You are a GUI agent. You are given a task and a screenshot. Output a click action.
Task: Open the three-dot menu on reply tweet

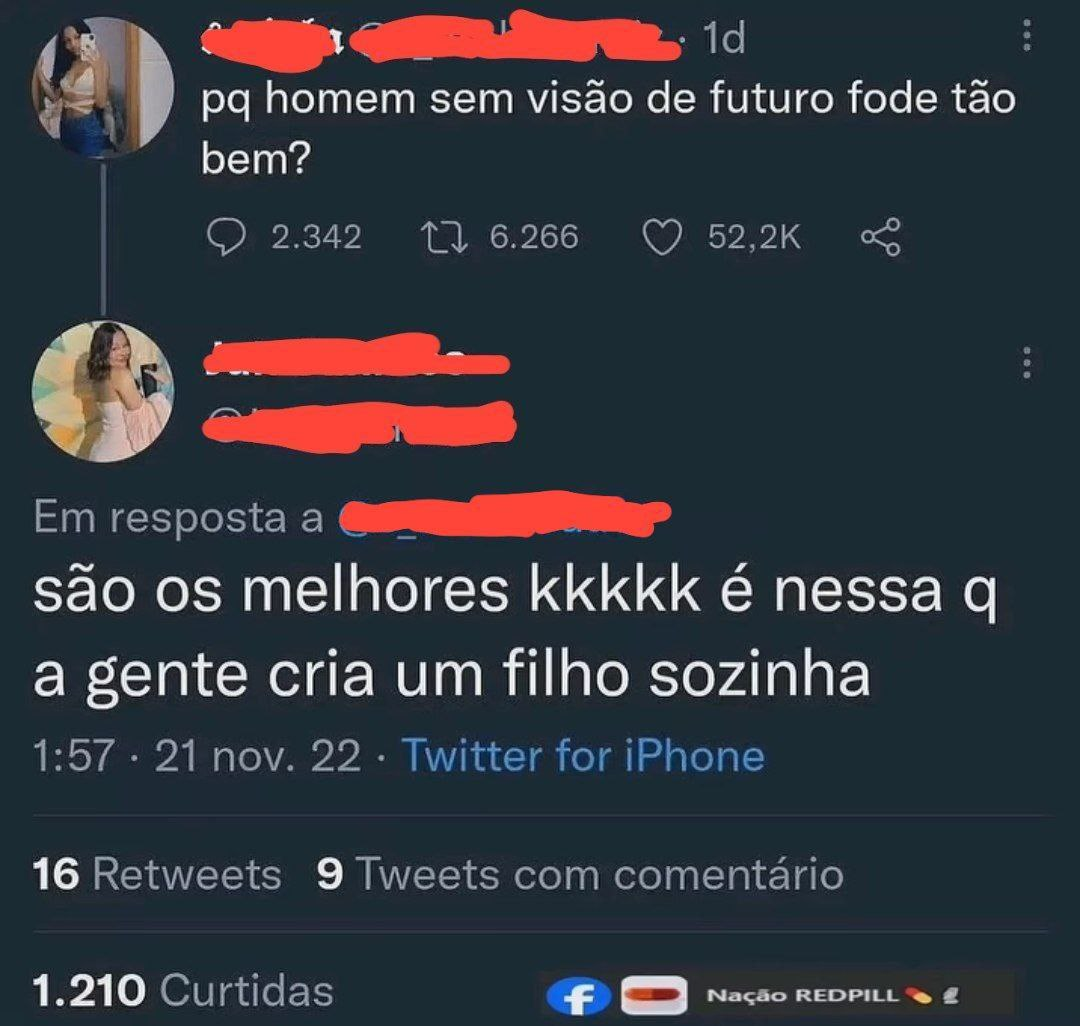click(x=1027, y=362)
